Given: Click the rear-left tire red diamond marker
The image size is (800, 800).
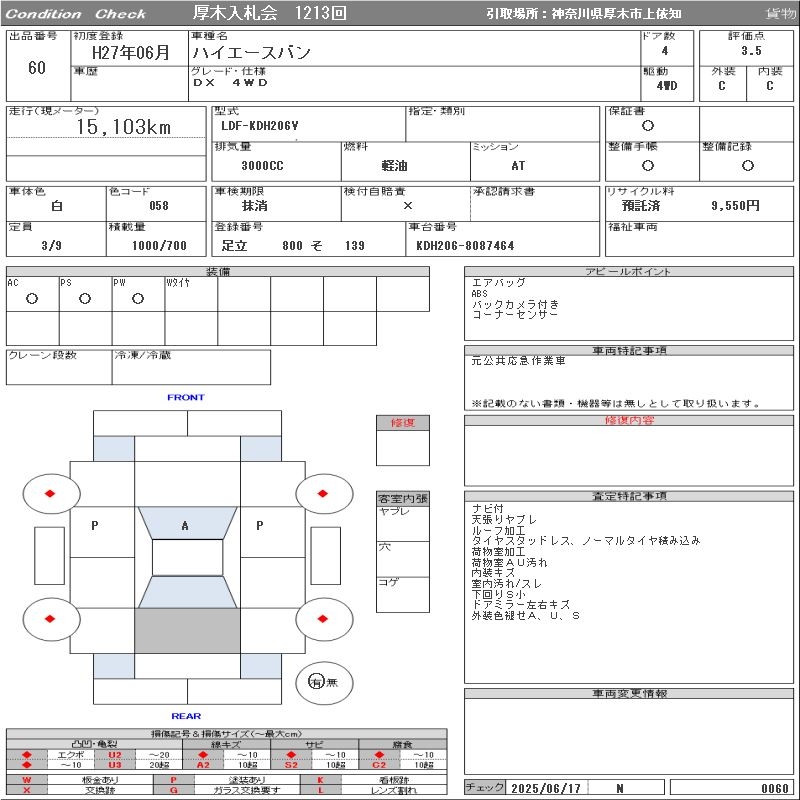Looking at the screenshot, I should click(50, 619).
